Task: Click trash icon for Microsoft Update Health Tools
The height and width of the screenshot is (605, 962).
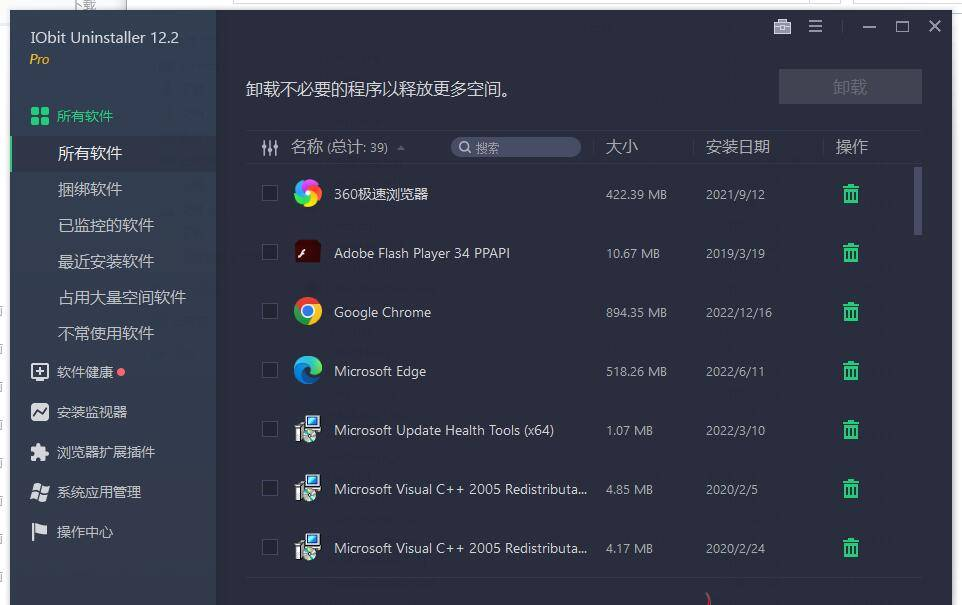Action: click(x=850, y=430)
